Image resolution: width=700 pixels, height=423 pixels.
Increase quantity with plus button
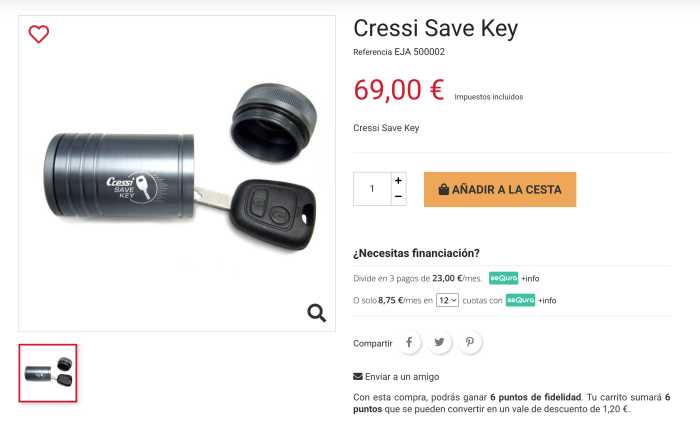point(398,181)
